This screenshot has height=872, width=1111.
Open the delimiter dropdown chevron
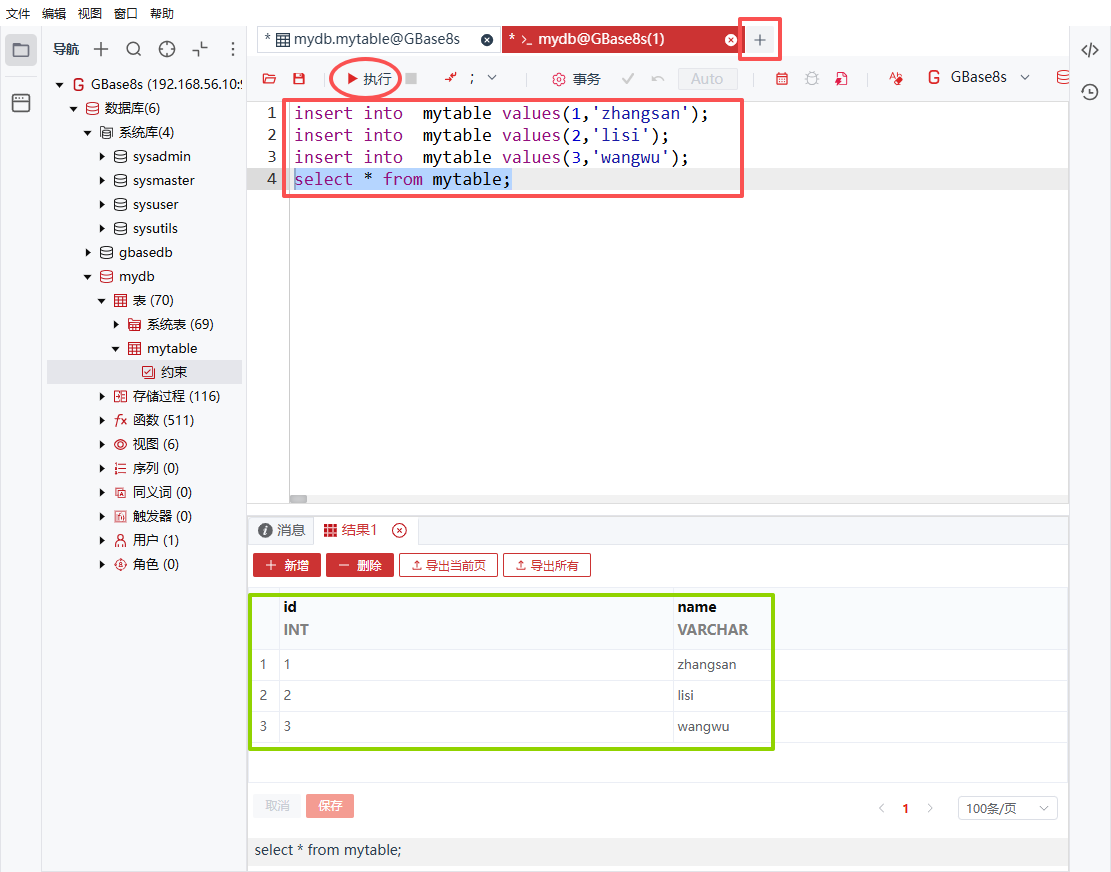(492, 78)
